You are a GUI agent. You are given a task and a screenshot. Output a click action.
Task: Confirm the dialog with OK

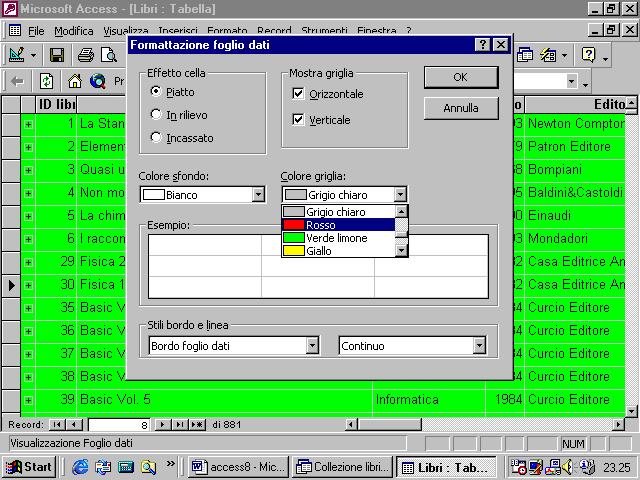pyautogui.click(x=461, y=77)
